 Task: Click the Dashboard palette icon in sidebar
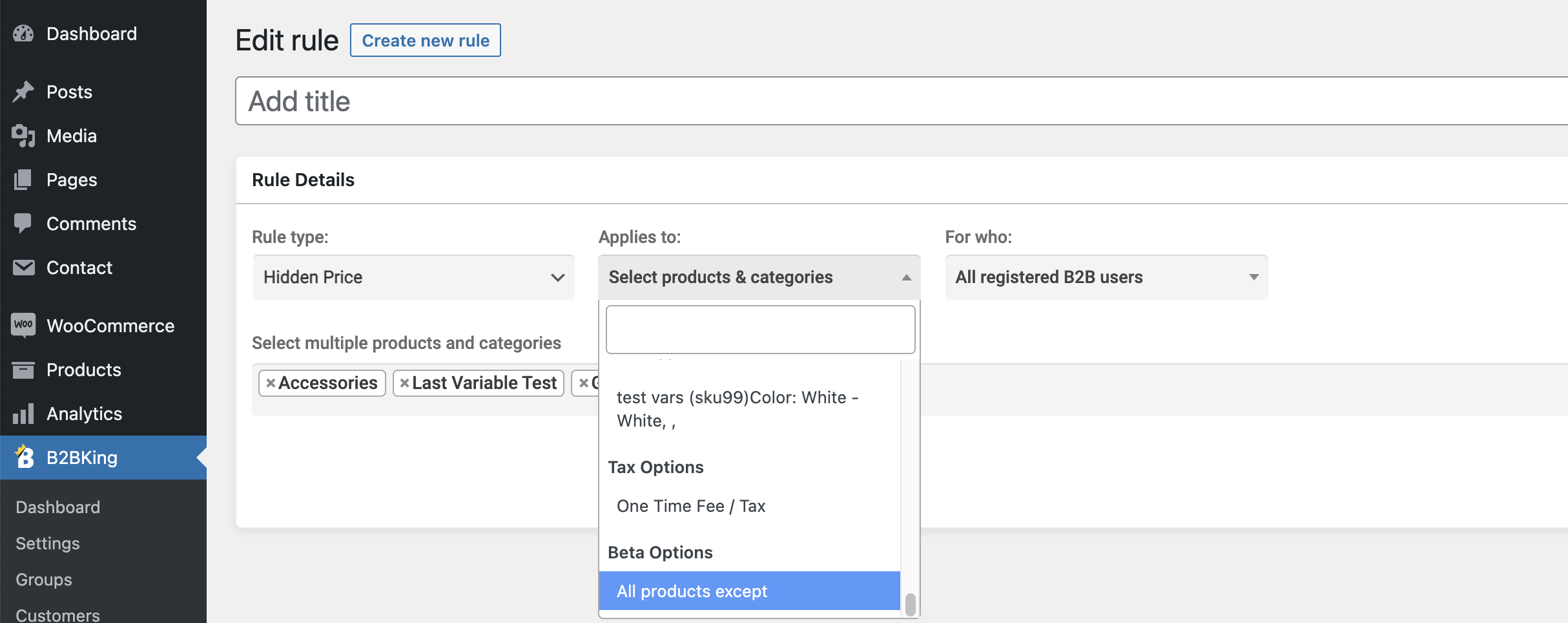(x=23, y=34)
